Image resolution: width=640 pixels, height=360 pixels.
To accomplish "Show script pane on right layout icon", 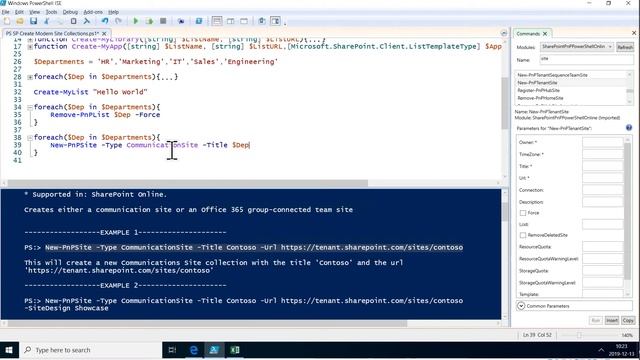I will pos(231,21).
